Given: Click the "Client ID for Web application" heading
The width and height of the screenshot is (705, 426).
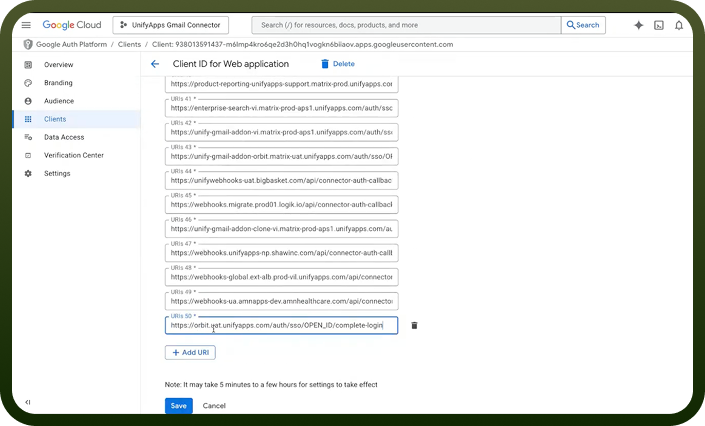Looking at the screenshot, I should (231, 64).
